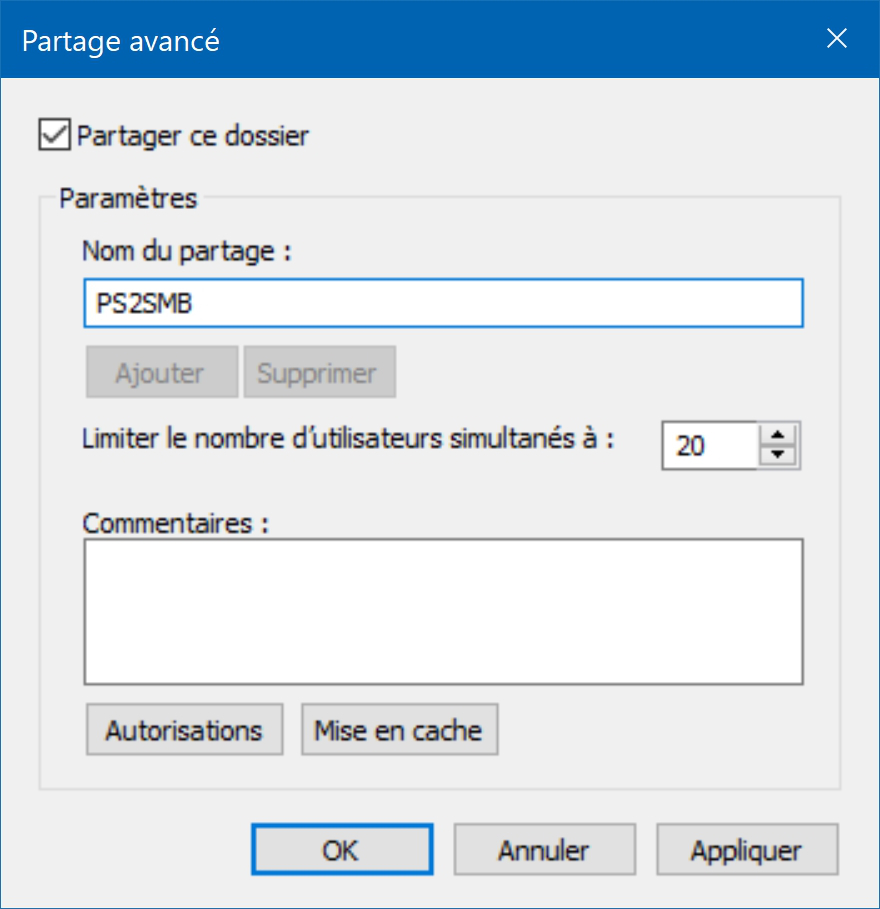Apply settings with the Appliquer button
The height and width of the screenshot is (909, 880).
(747, 849)
